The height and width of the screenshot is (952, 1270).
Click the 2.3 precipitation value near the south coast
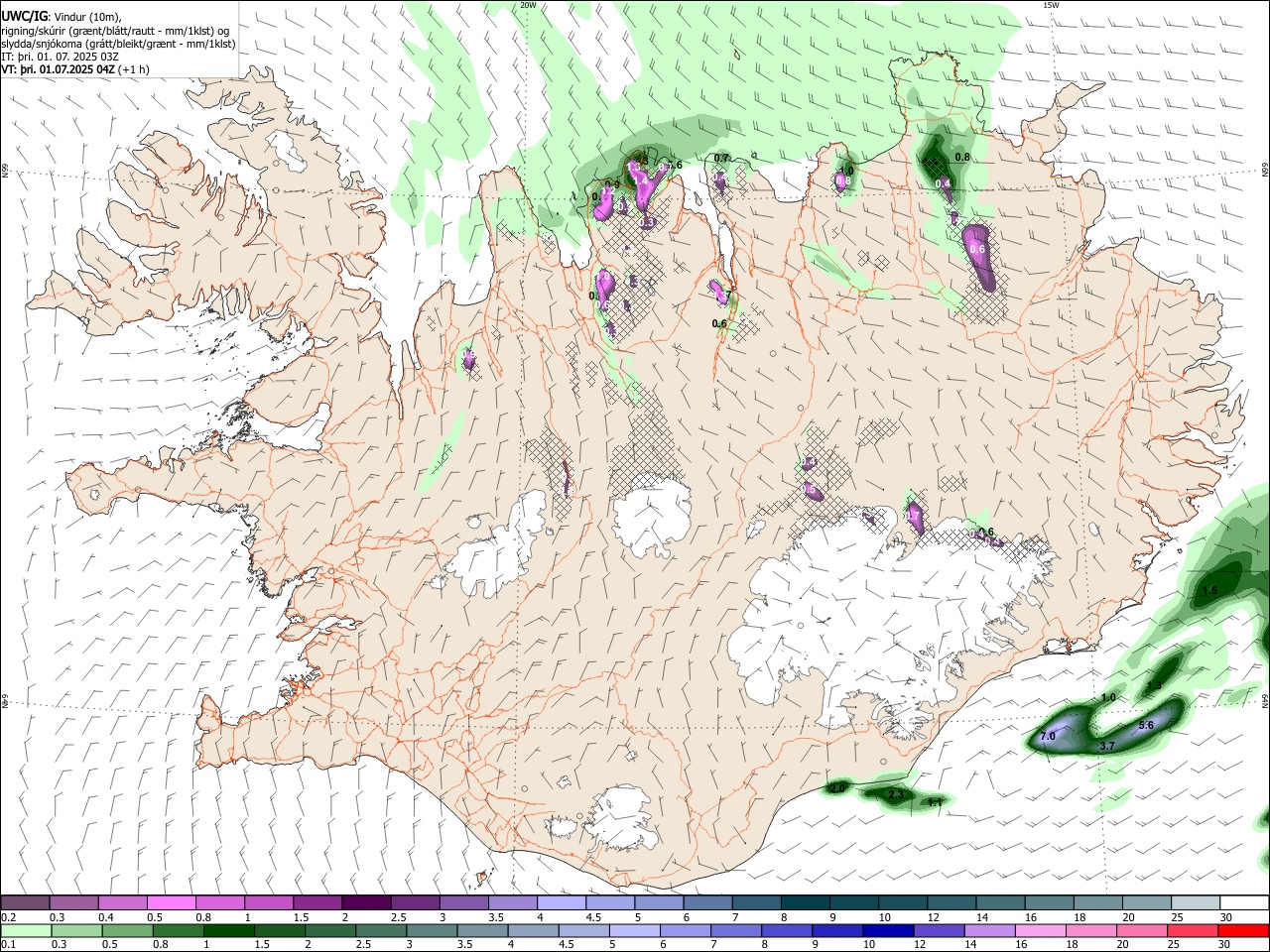coord(895,795)
